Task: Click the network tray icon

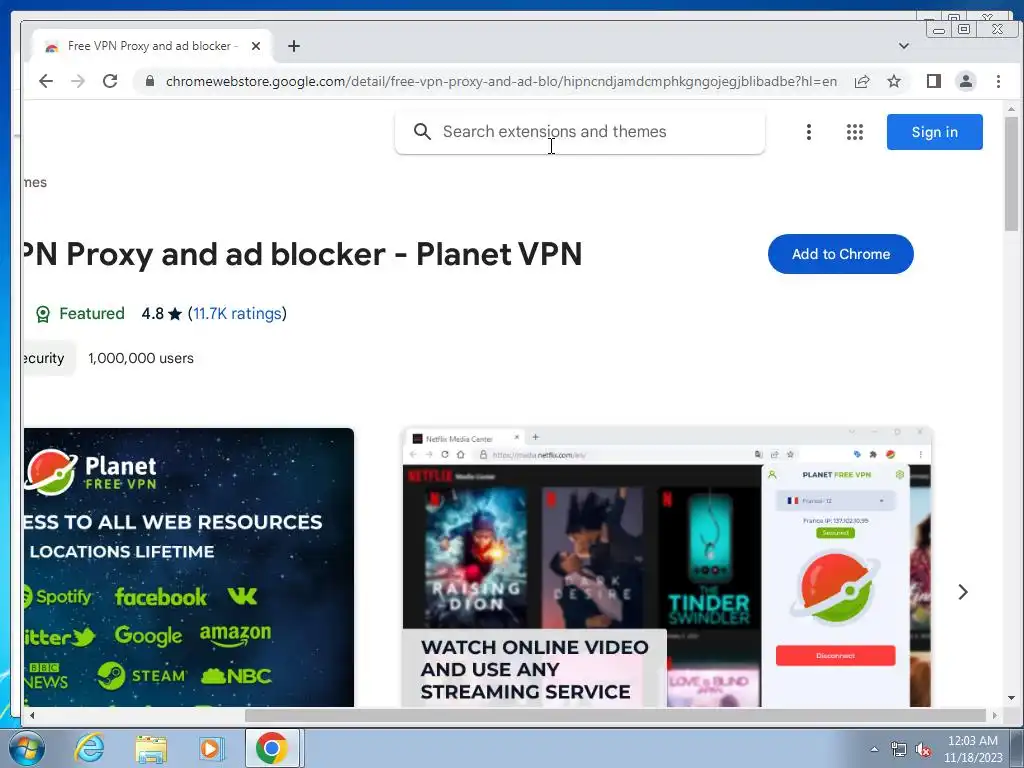Action: pos(899,749)
